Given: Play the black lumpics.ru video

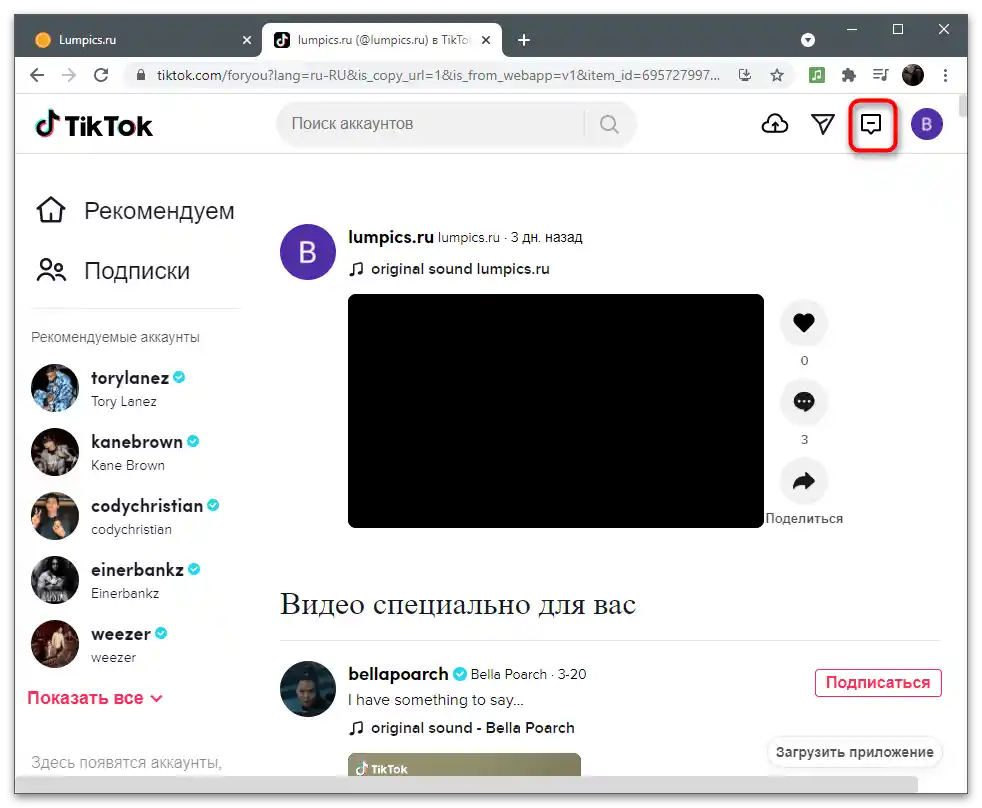Looking at the screenshot, I should click(556, 411).
